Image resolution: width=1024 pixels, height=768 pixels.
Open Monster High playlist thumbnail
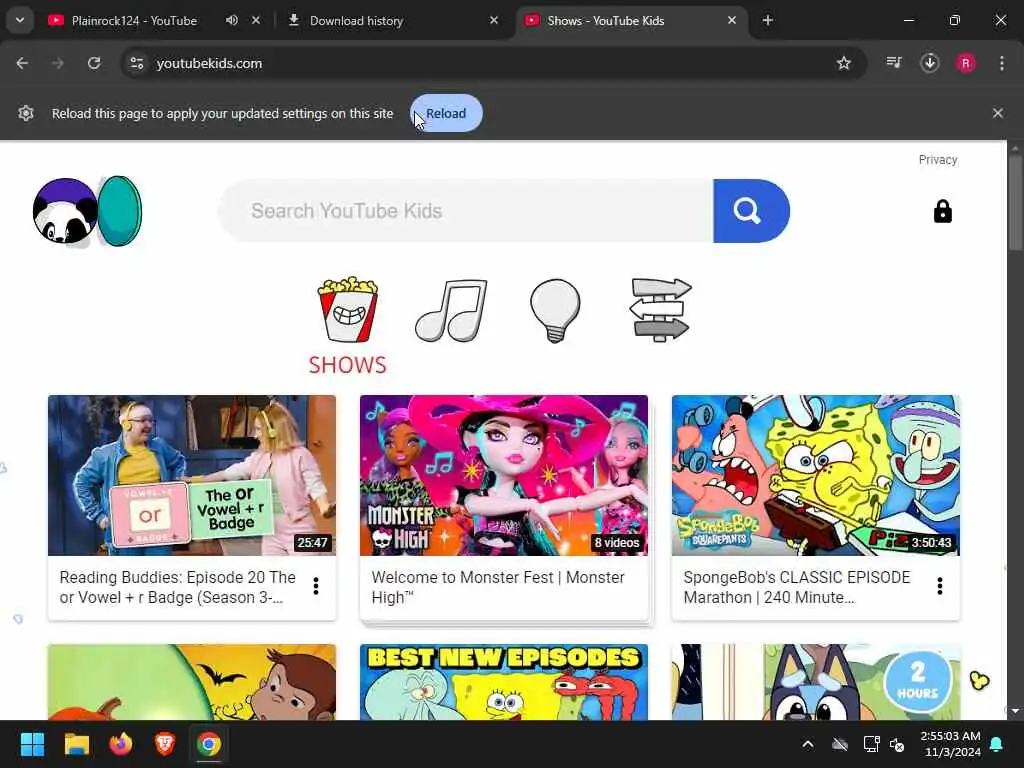tap(504, 475)
